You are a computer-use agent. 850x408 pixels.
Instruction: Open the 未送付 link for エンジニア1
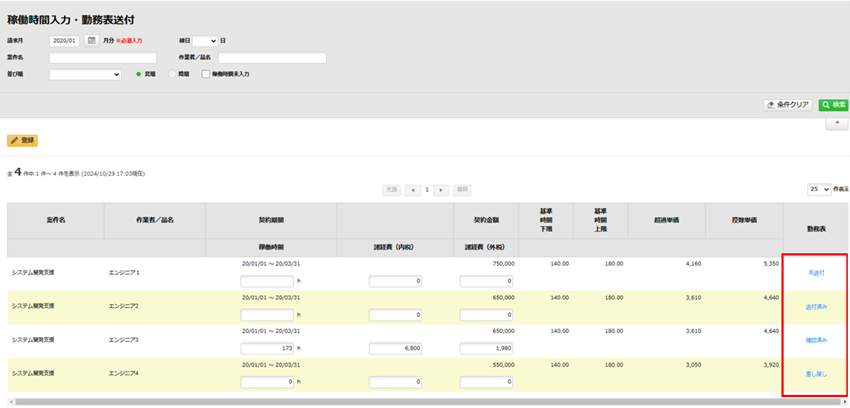[x=816, y=273]
